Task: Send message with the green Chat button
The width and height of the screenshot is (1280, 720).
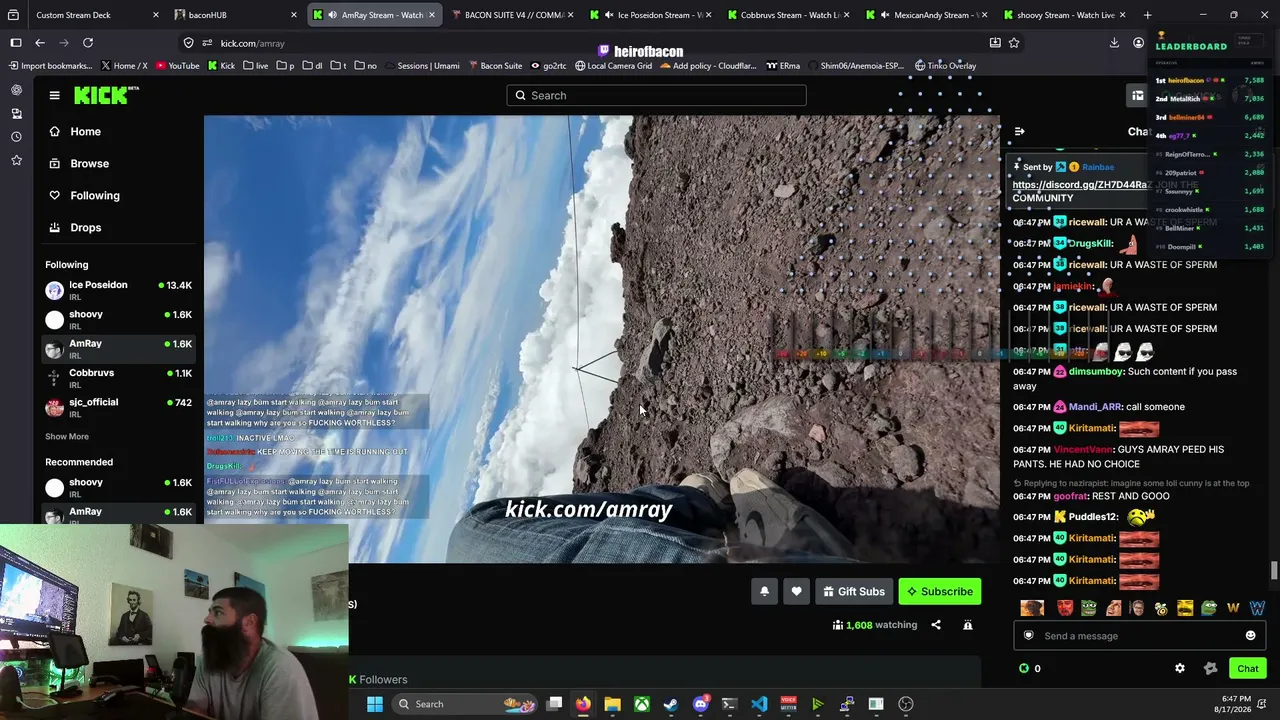Action: coord(1248,668)
